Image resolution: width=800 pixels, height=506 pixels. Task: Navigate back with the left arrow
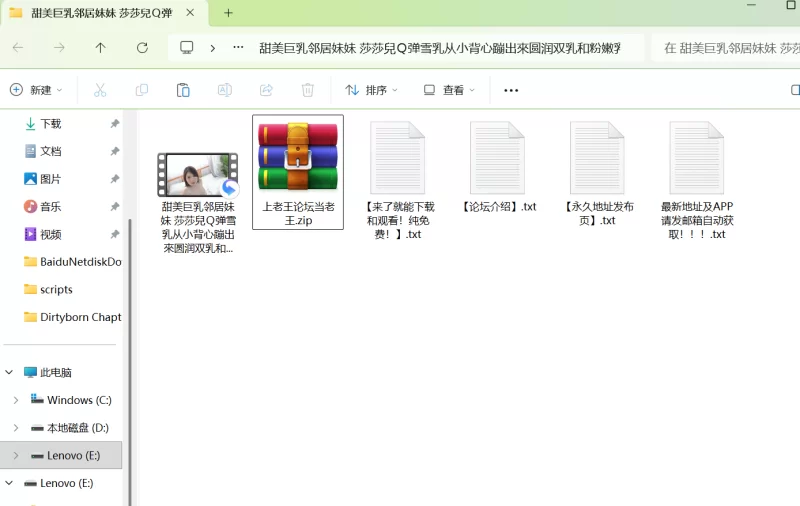[18, 47]
